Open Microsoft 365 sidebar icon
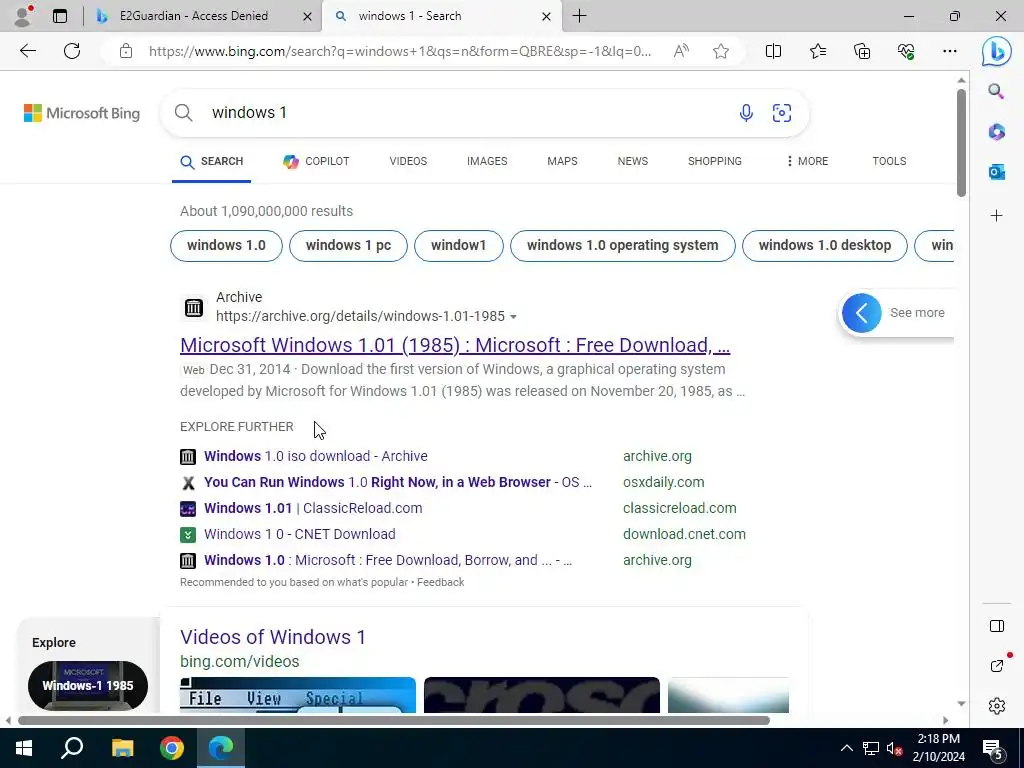1024x768 pixels. 997,132
